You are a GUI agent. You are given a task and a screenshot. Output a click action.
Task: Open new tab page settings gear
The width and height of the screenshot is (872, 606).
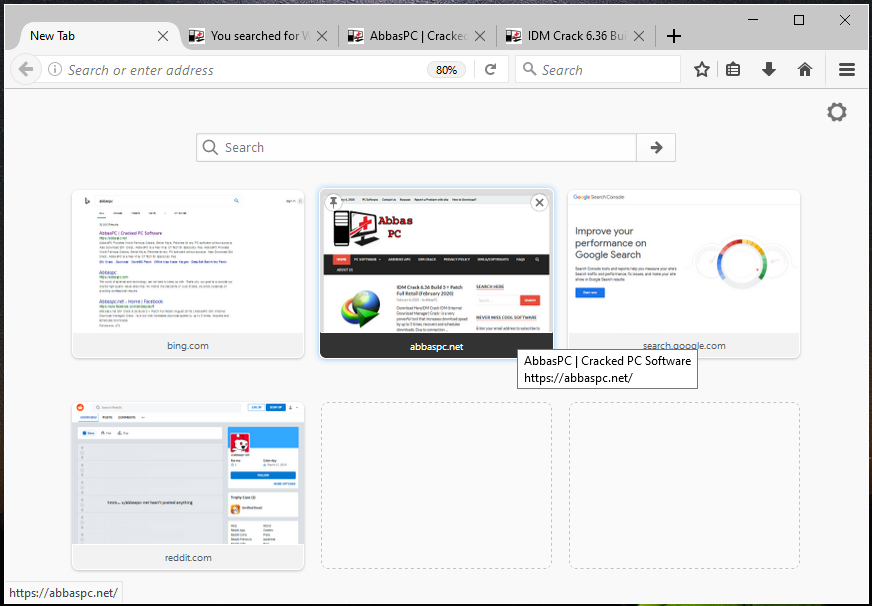pyautogui.click(x=836, y=112)
